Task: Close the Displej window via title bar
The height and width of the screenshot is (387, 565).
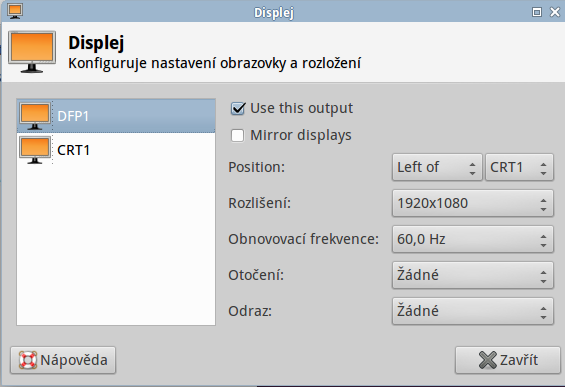Action: click(555, 12)
